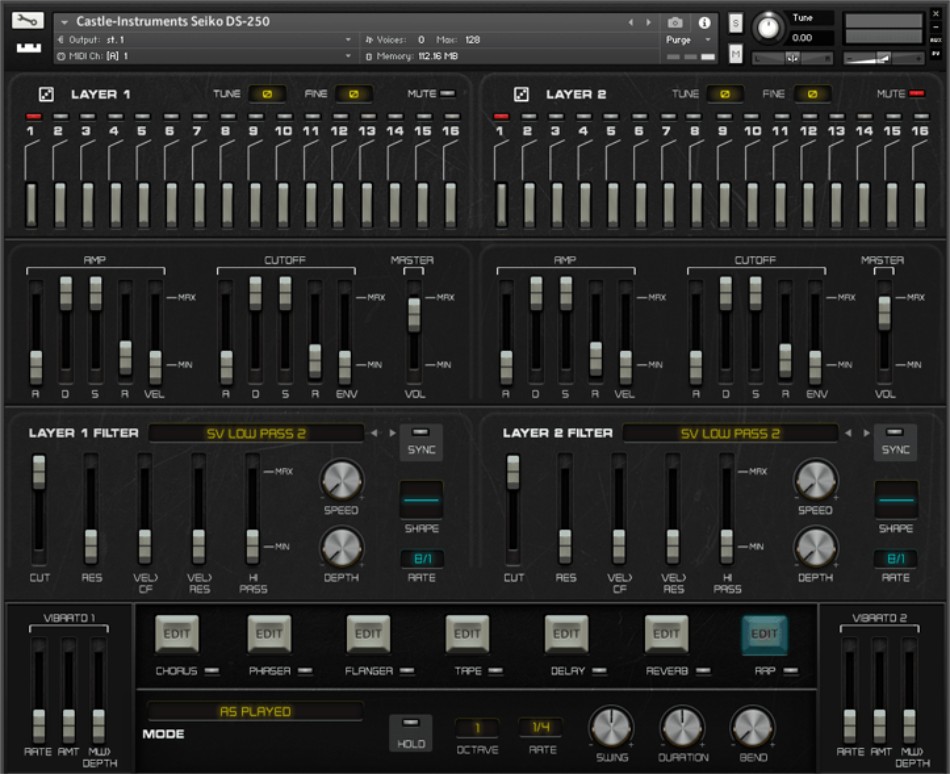Click the Mute M button in header
Viewport: 950px width, 774px height.
pos(736,55)
